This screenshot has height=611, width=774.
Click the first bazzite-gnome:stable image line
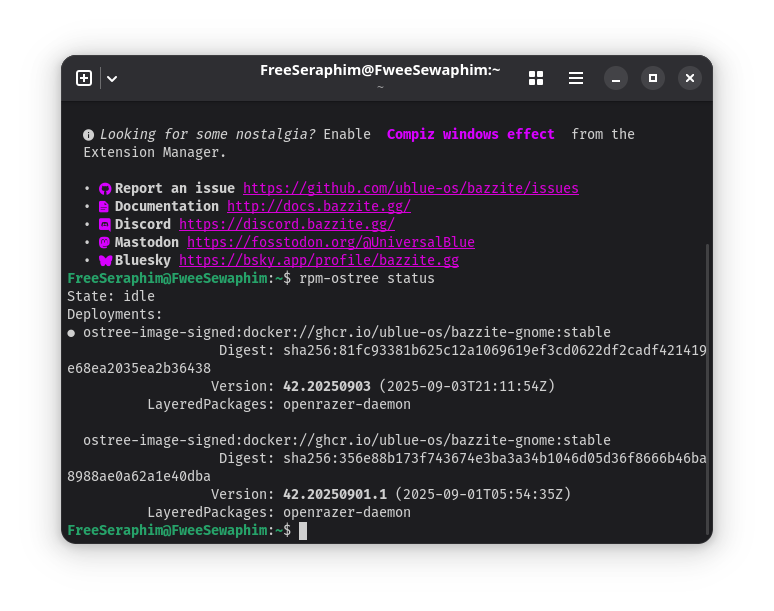pyautogui.click(x=347, y=333)
